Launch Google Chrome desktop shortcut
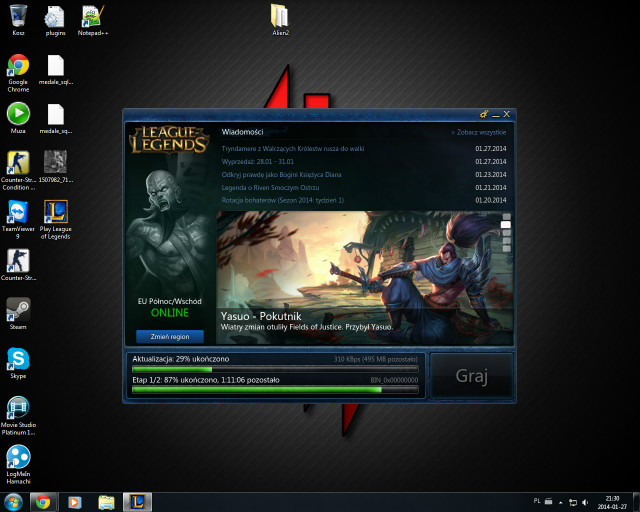Image resolution: width=640 pixels, height=512 pixels. point(18,72)
